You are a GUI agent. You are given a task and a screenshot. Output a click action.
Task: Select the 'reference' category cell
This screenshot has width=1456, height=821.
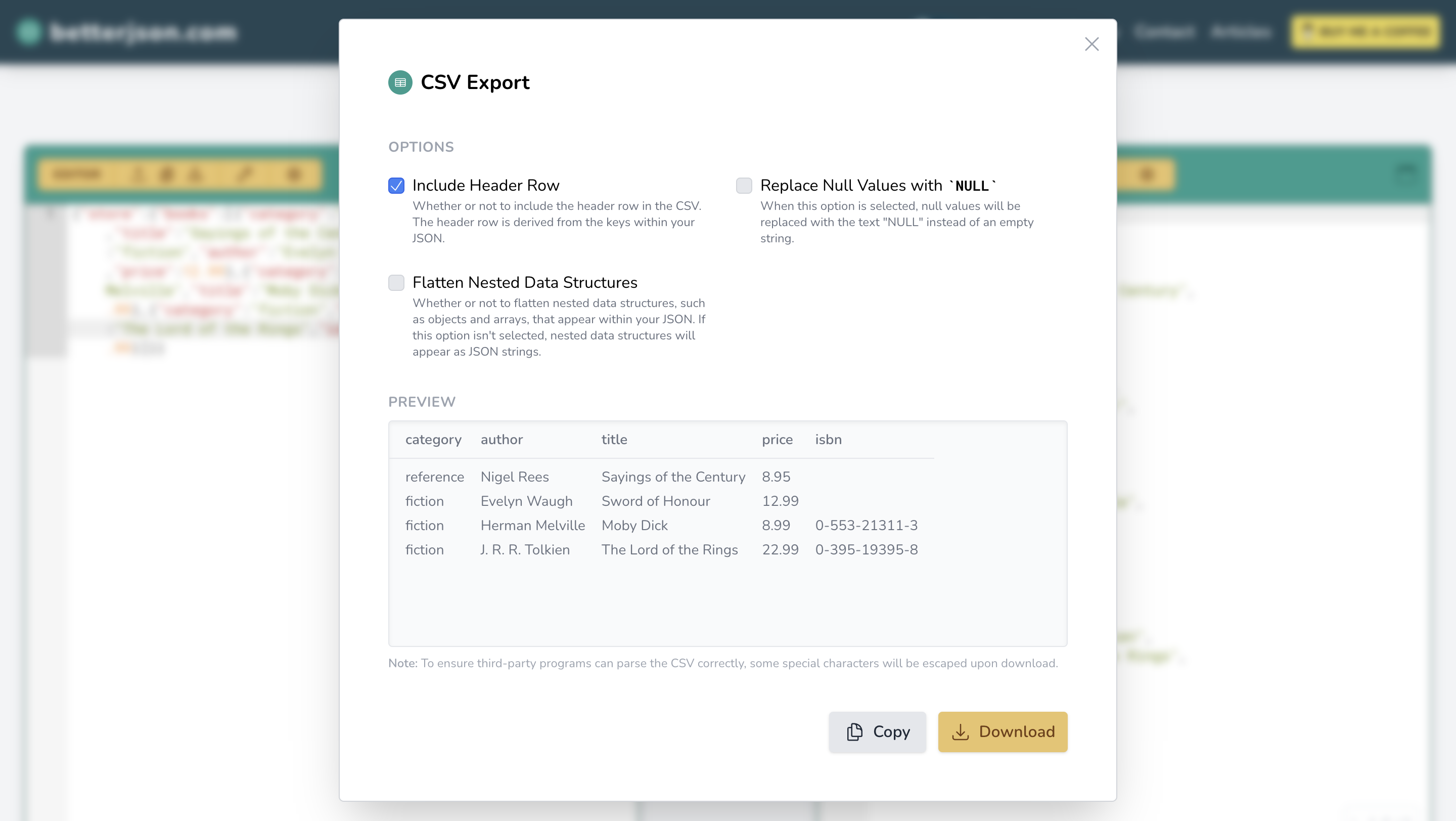pos(435,477)
